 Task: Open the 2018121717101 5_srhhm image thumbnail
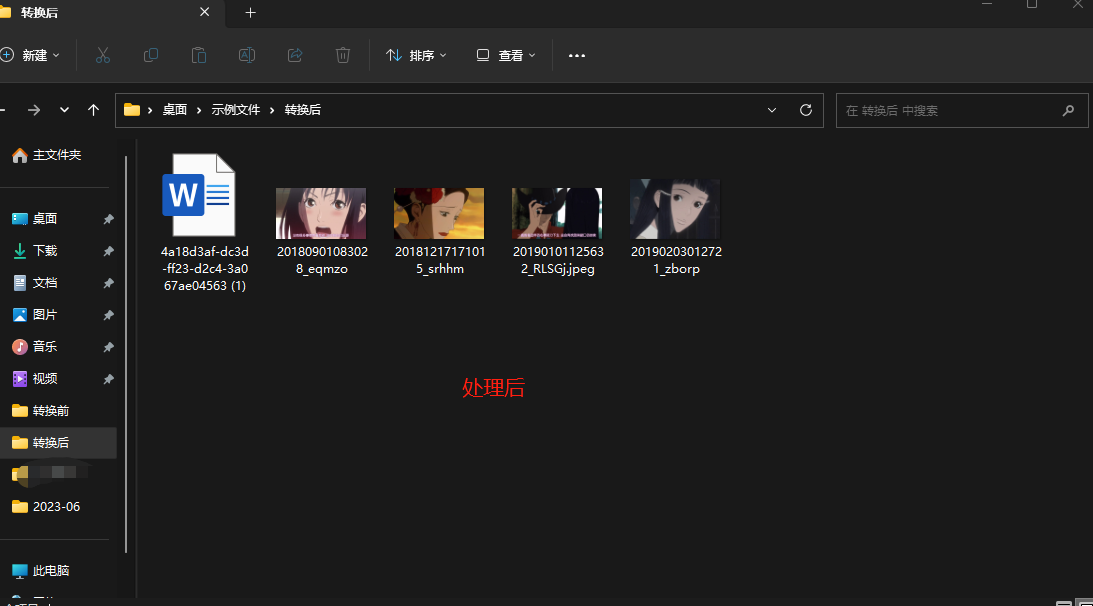pyautogui.click(x=438, y=211)
